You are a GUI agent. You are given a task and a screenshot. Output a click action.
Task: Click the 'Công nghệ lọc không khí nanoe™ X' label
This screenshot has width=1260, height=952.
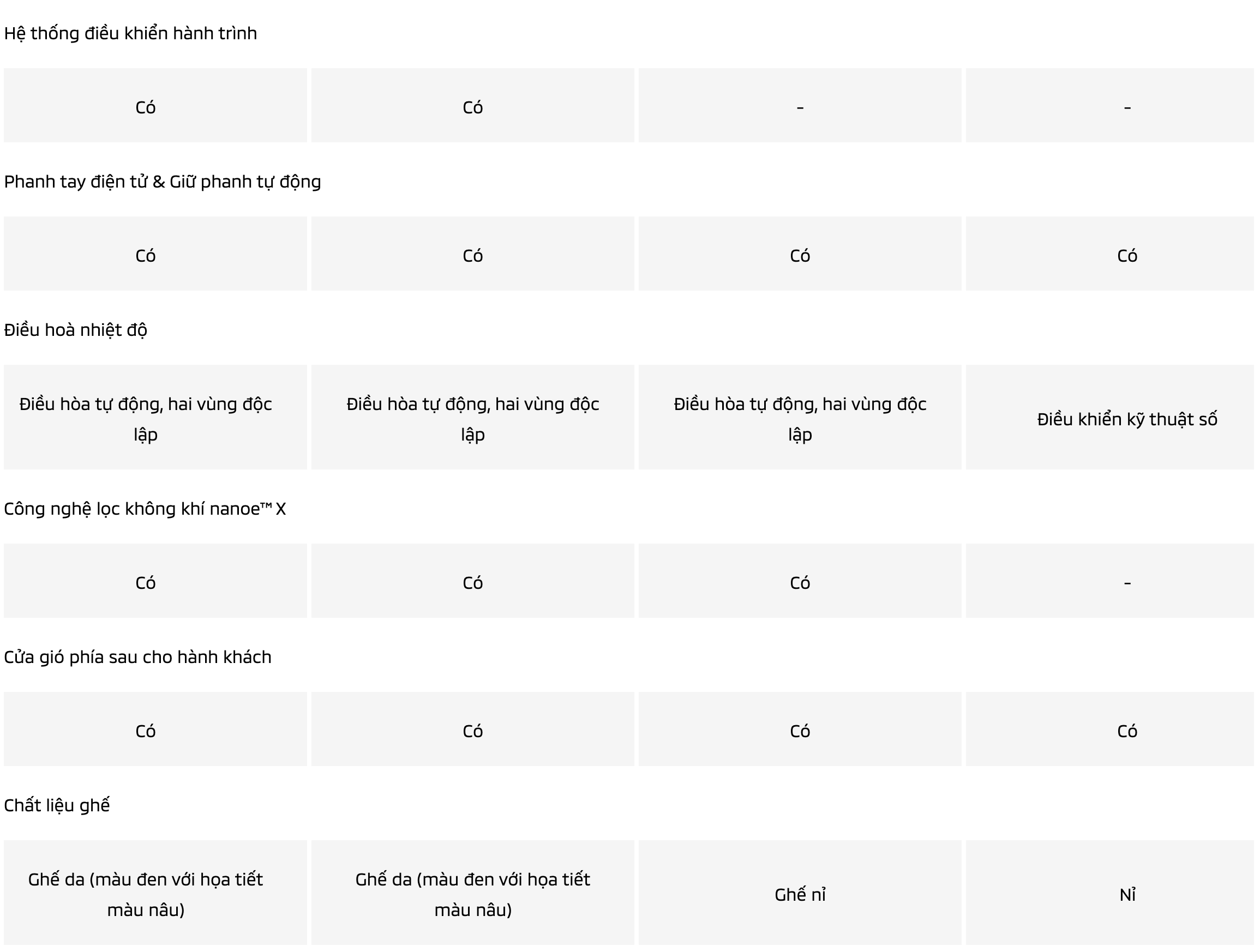click(x=145, y=509)
